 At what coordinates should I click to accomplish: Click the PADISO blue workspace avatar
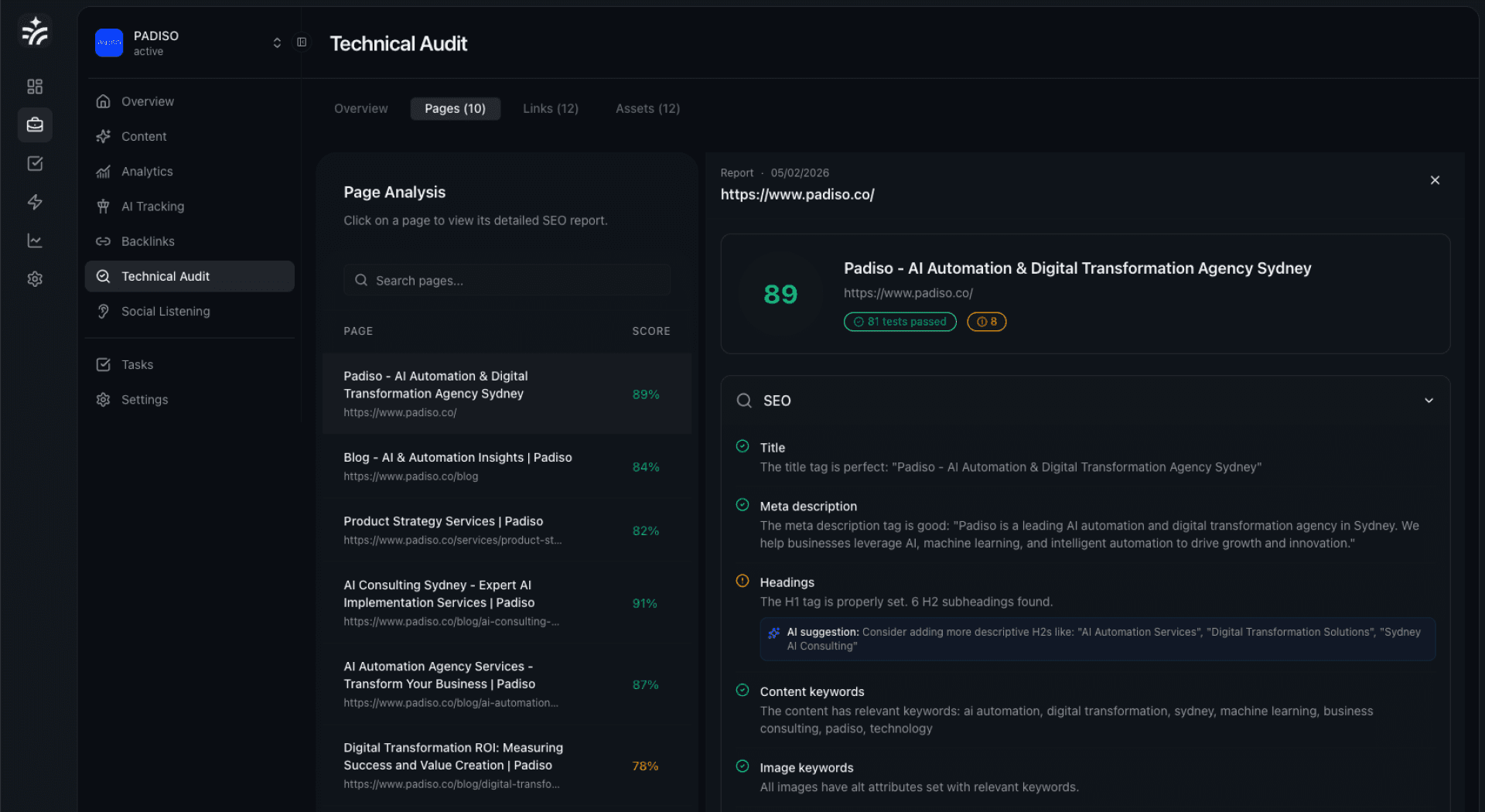click(109, 43)
